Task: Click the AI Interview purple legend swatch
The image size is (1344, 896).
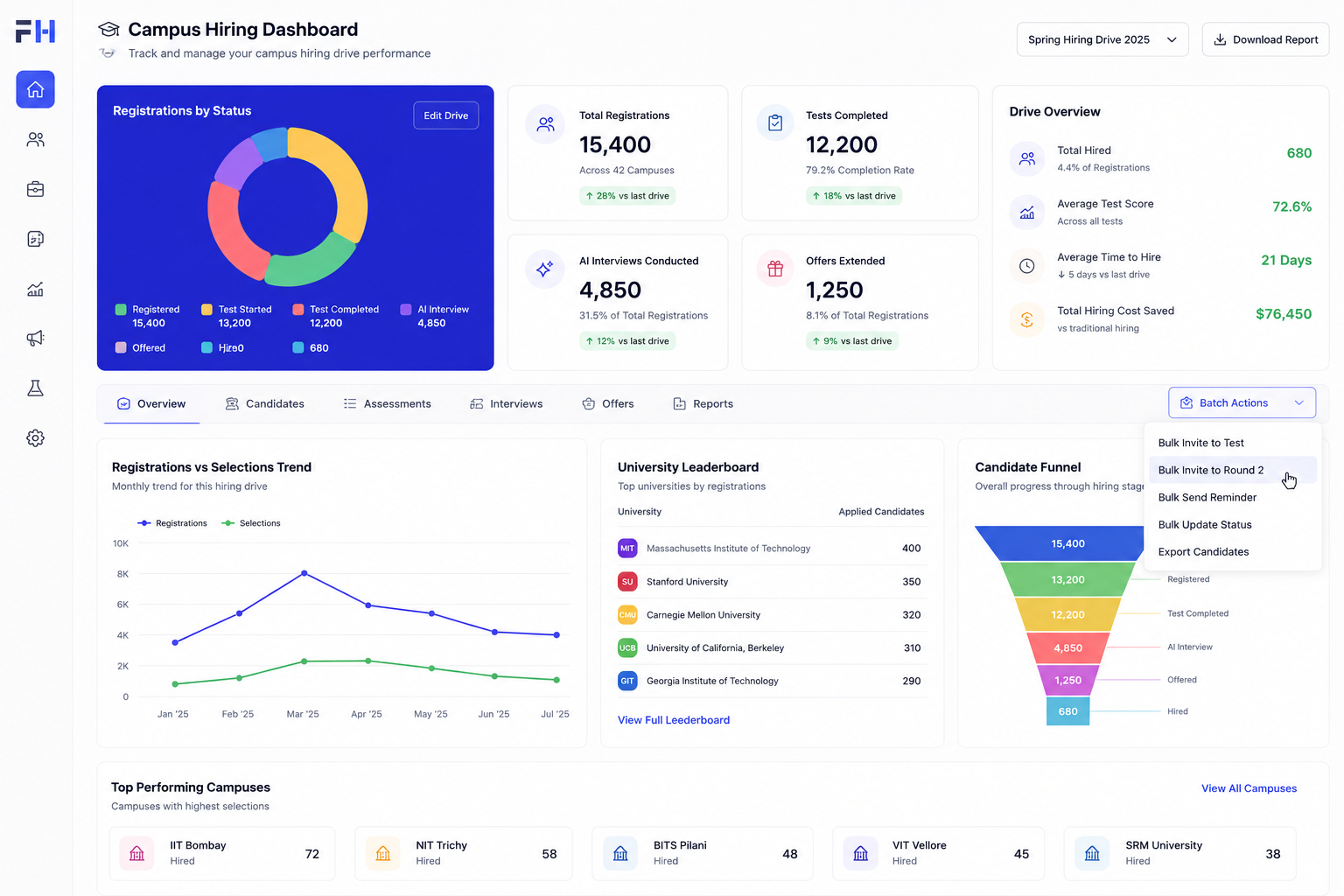Action: [x=406, y=310]
